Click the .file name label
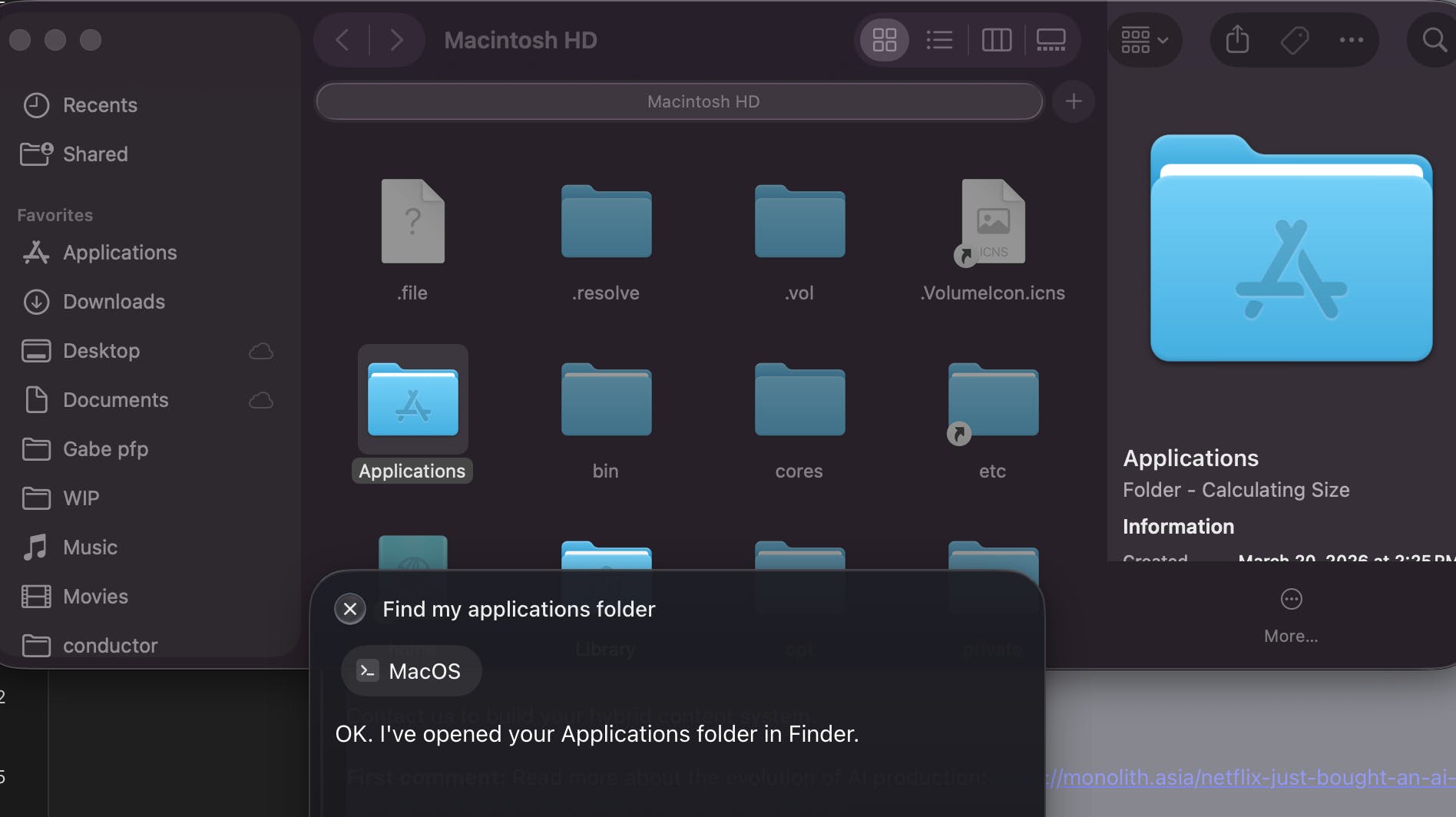This screenshot has height=817, width=1456. (412, 293)
